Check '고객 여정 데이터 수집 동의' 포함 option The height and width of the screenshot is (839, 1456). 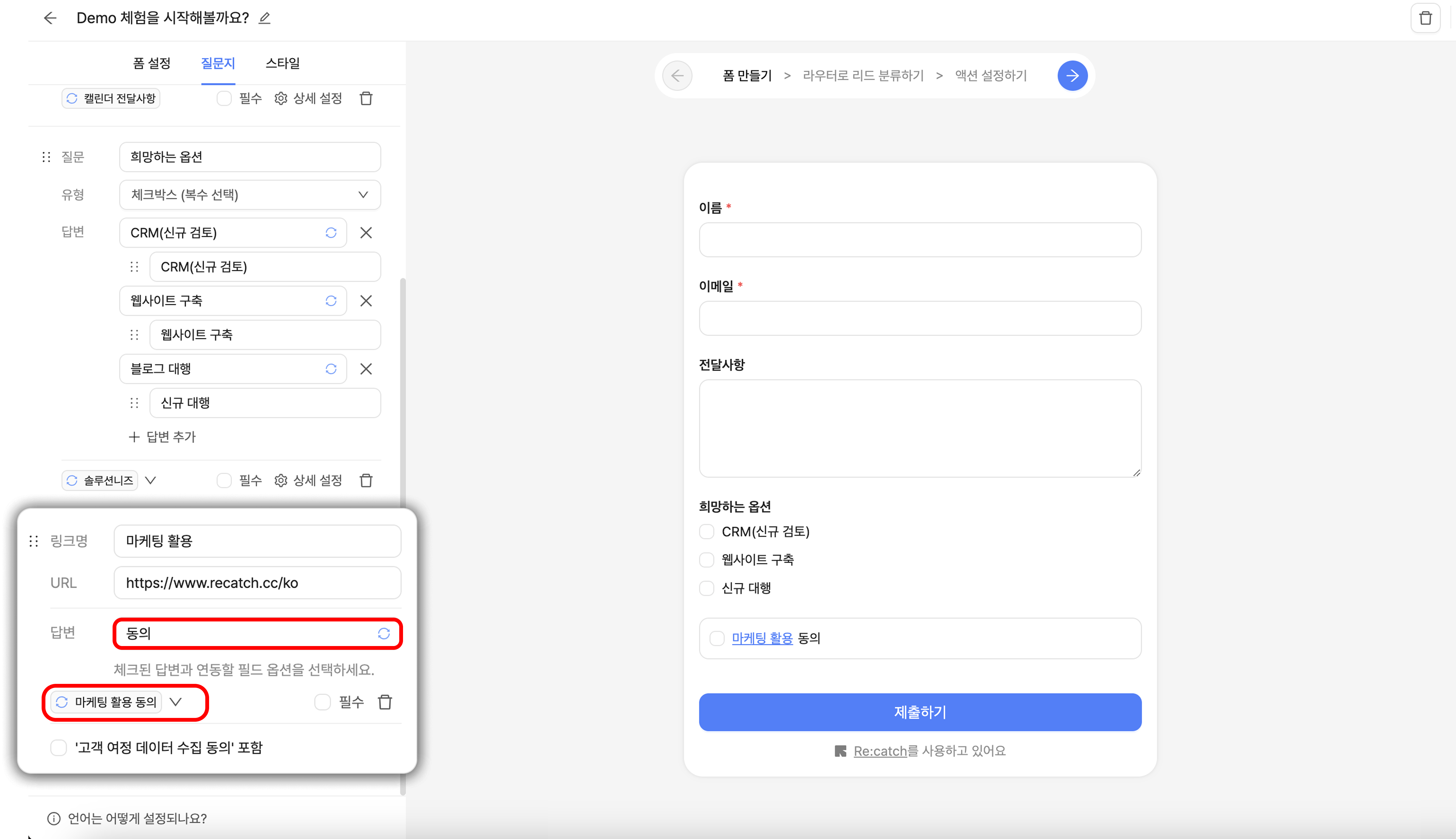(59, 747)
